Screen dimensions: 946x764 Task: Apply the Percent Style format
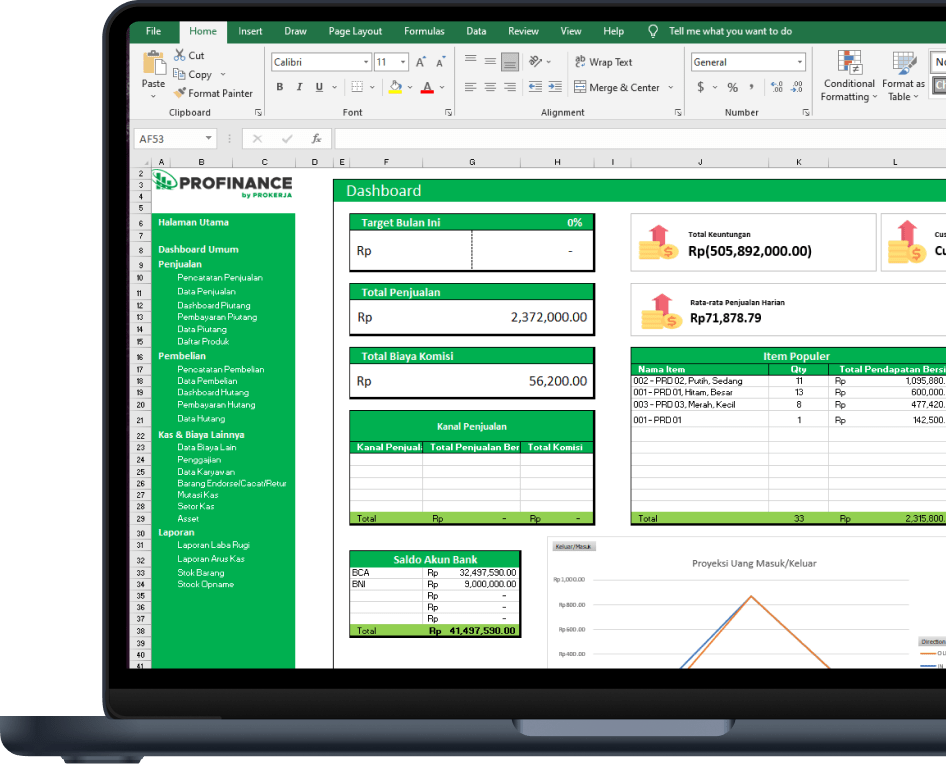(x=732, y=88)
